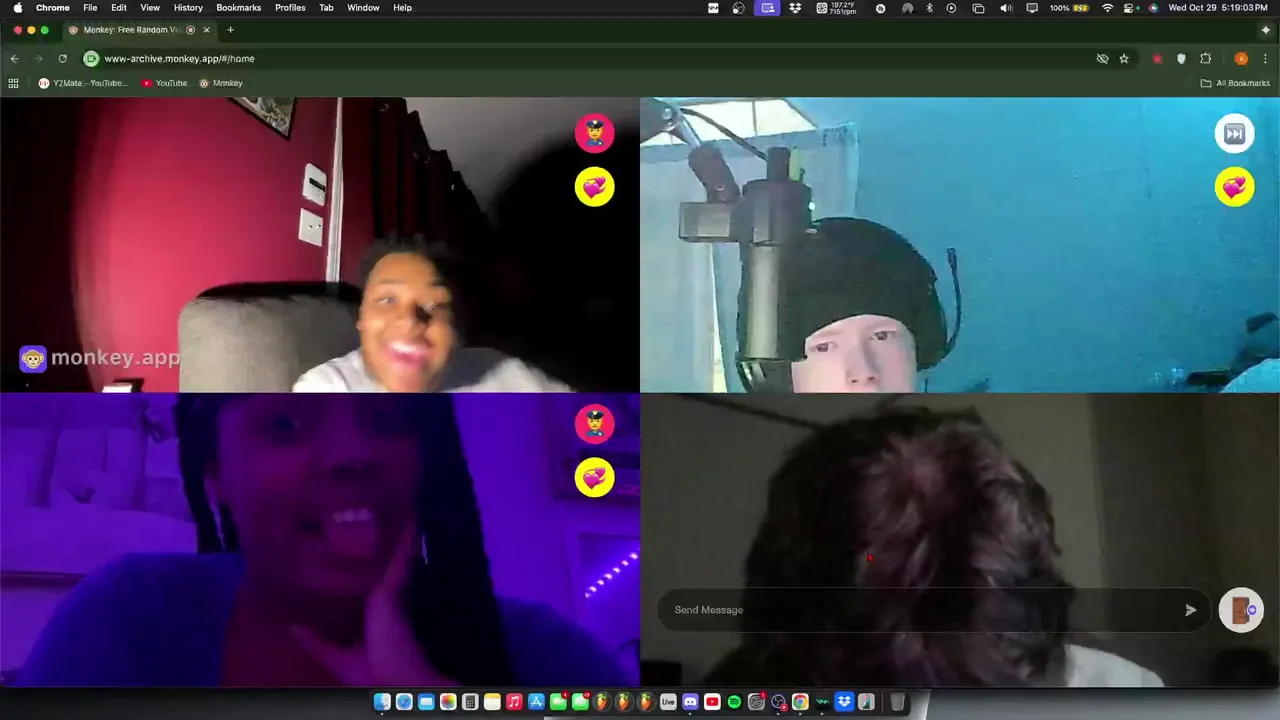Report the user in the purple-lit video

point(594,424)
